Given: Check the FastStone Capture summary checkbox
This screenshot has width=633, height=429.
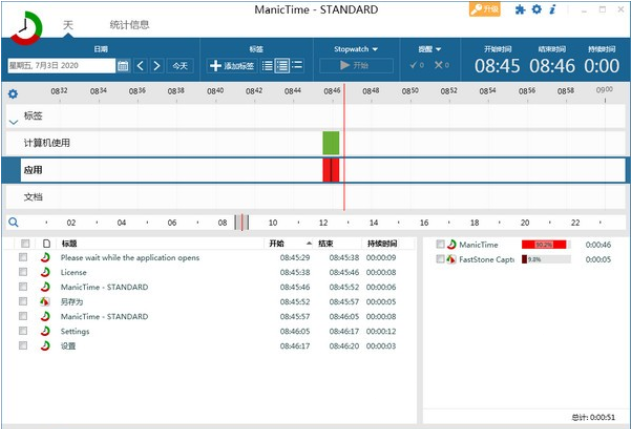Looking at the screenshot, I should tap(440, 259).
